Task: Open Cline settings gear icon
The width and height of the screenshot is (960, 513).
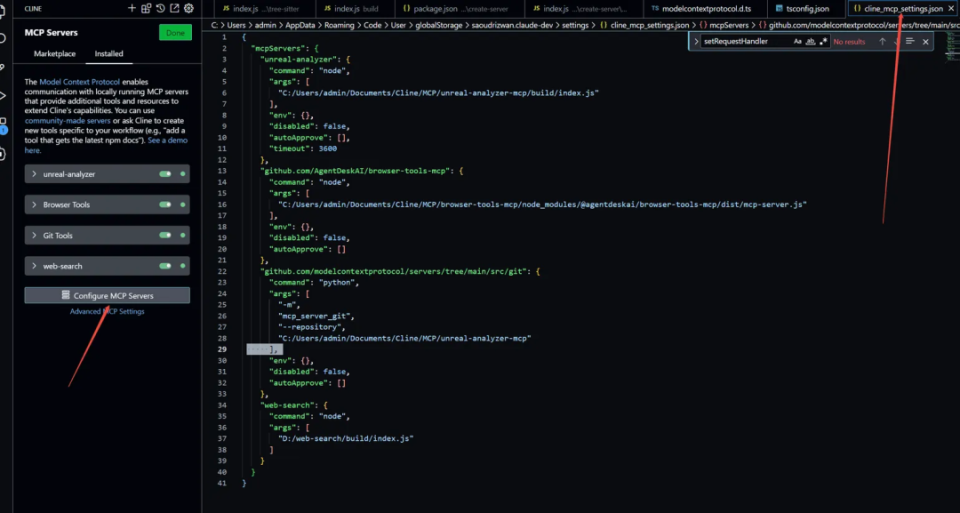Action: pyautogui.click(x=189, y=8)
